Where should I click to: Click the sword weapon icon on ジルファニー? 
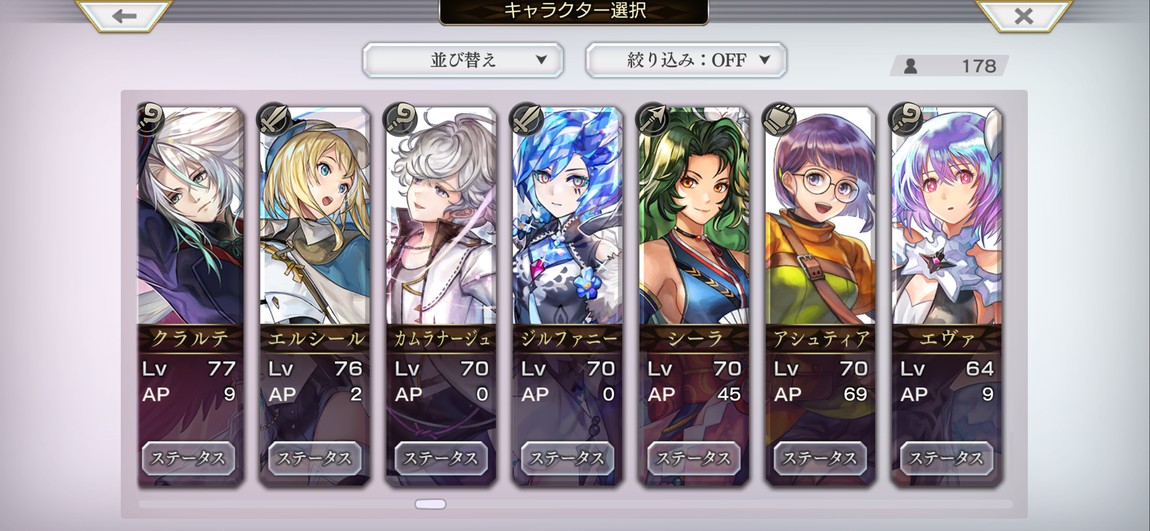[x=527, y=119]
